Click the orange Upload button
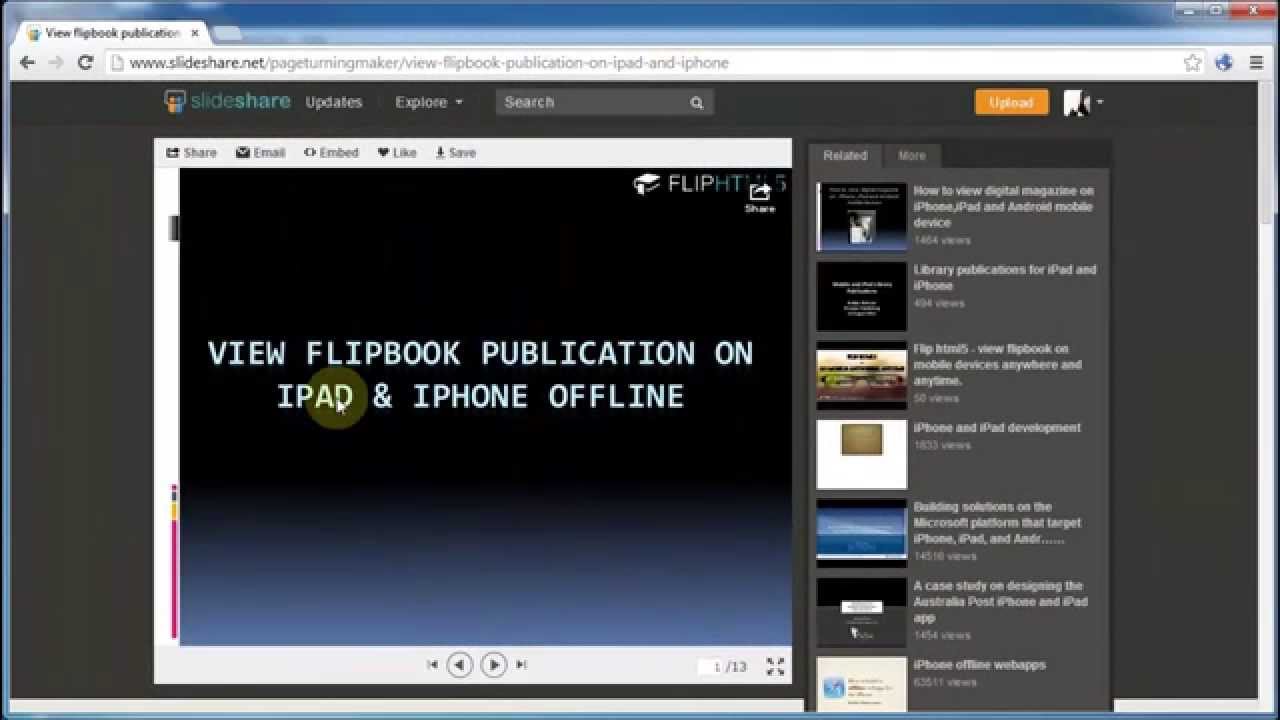The height and width of the screenshot is (720, 1280). pos(1011,102)
